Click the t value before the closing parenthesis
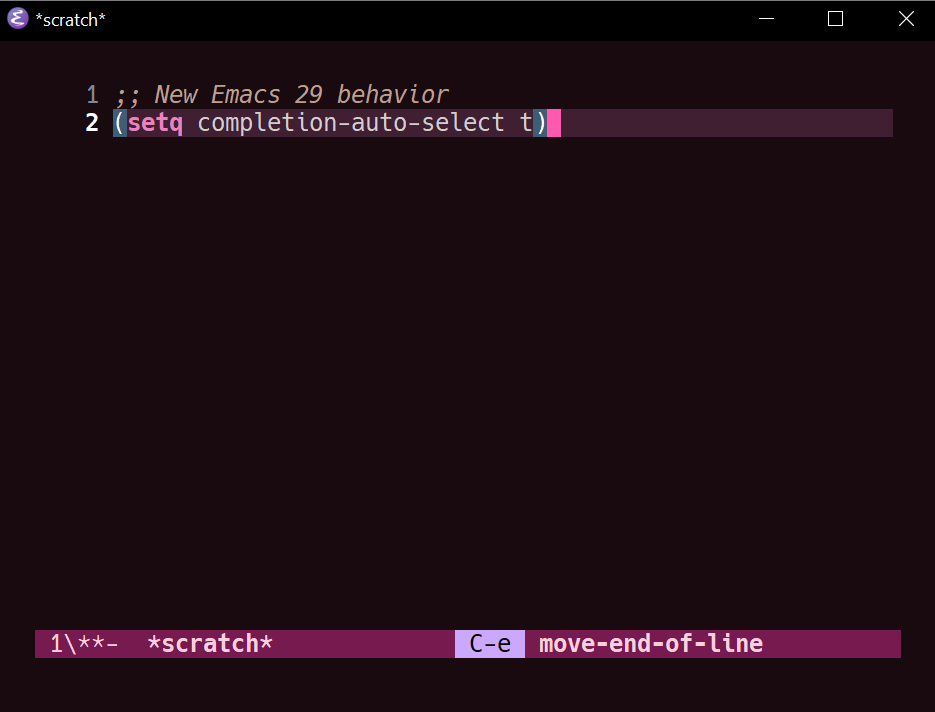The width and height of the screenshot is (935, 712). 526,123
